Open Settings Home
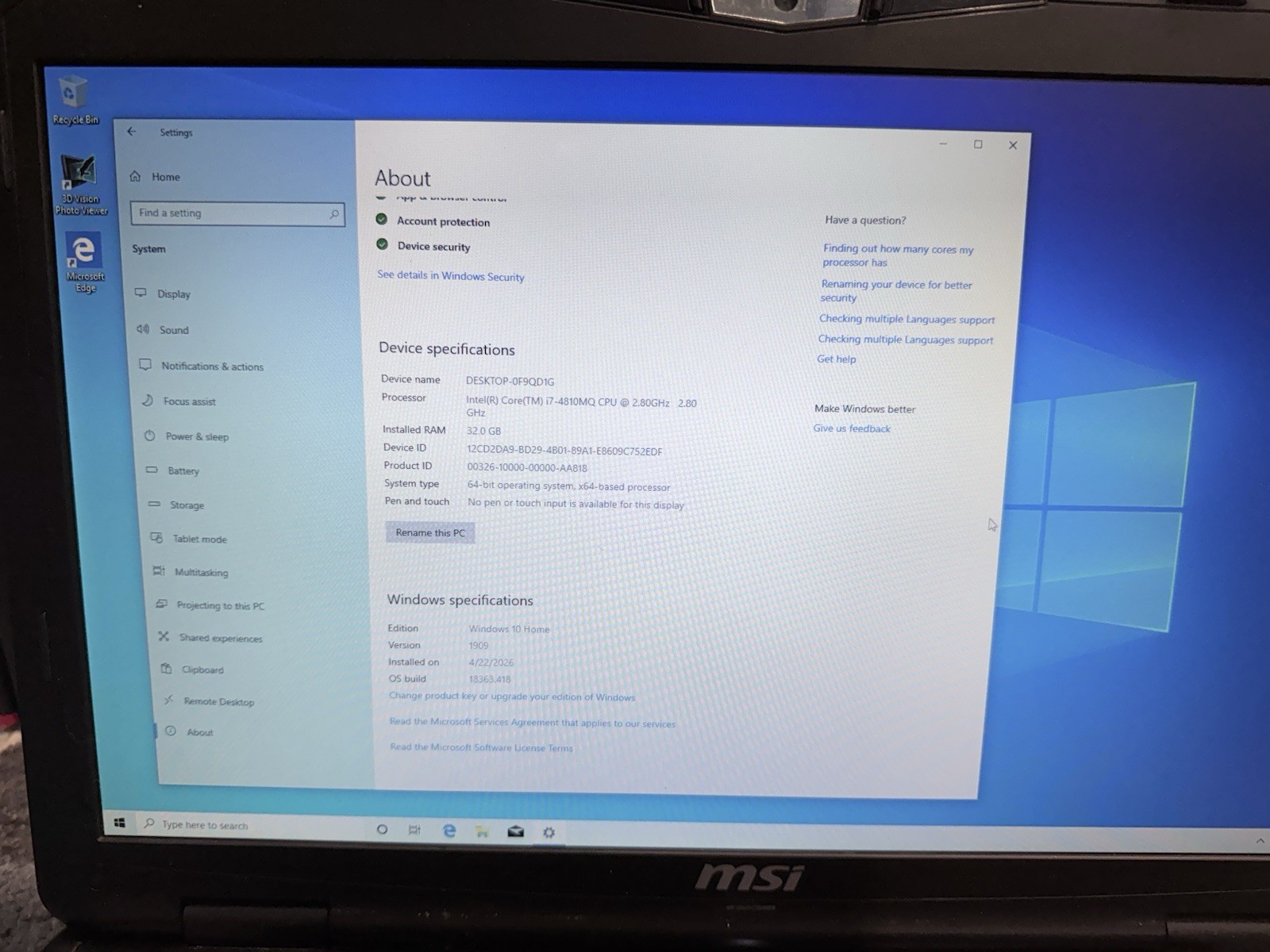 (x=155, y=176)
